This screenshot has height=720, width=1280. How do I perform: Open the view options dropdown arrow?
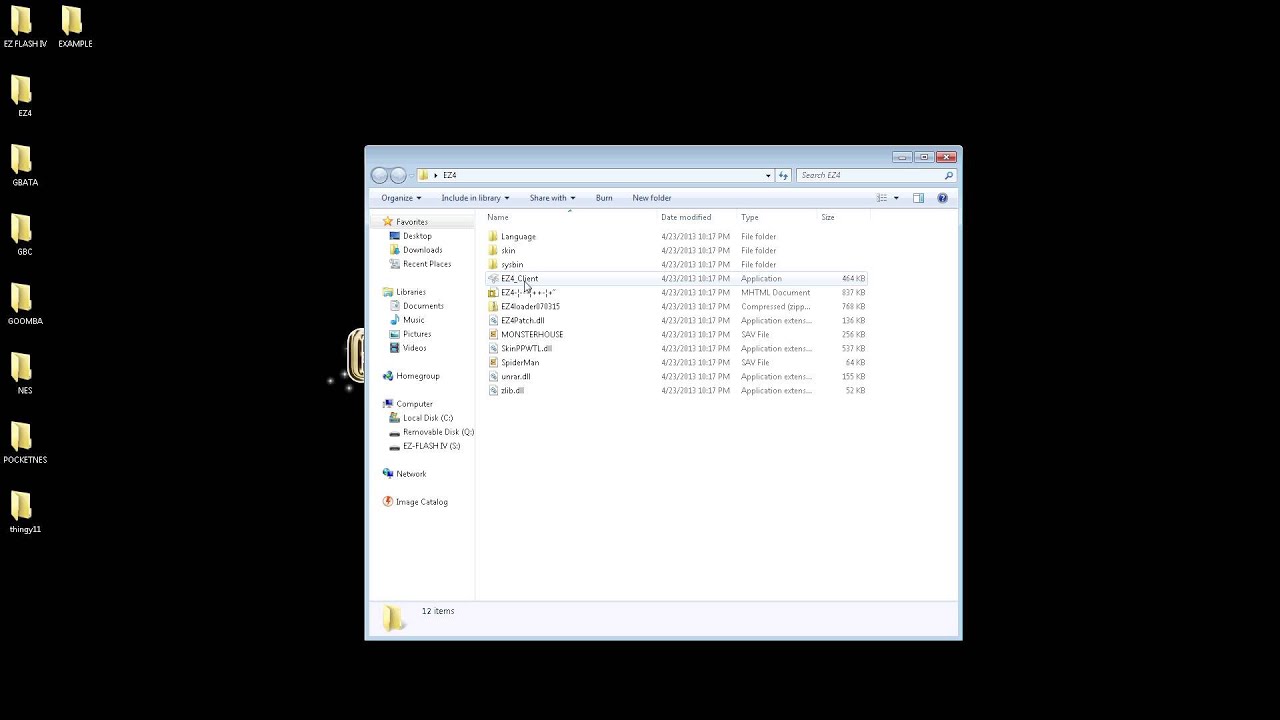896,198
